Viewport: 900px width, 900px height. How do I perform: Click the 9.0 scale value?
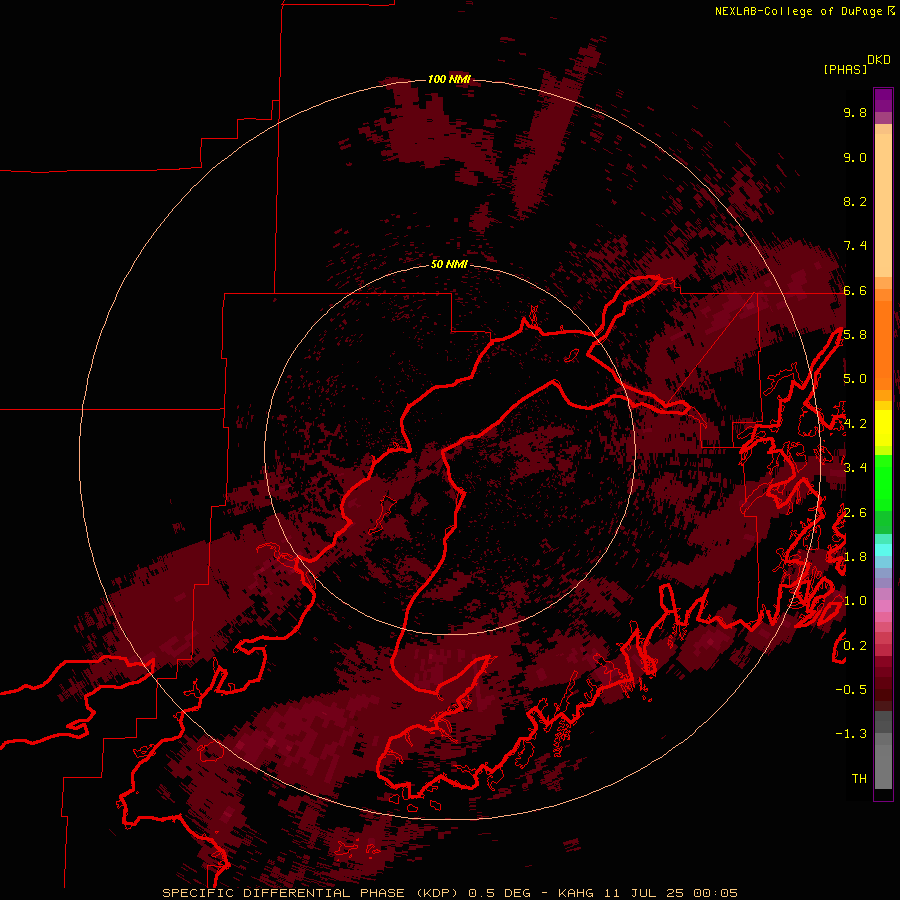855,157
